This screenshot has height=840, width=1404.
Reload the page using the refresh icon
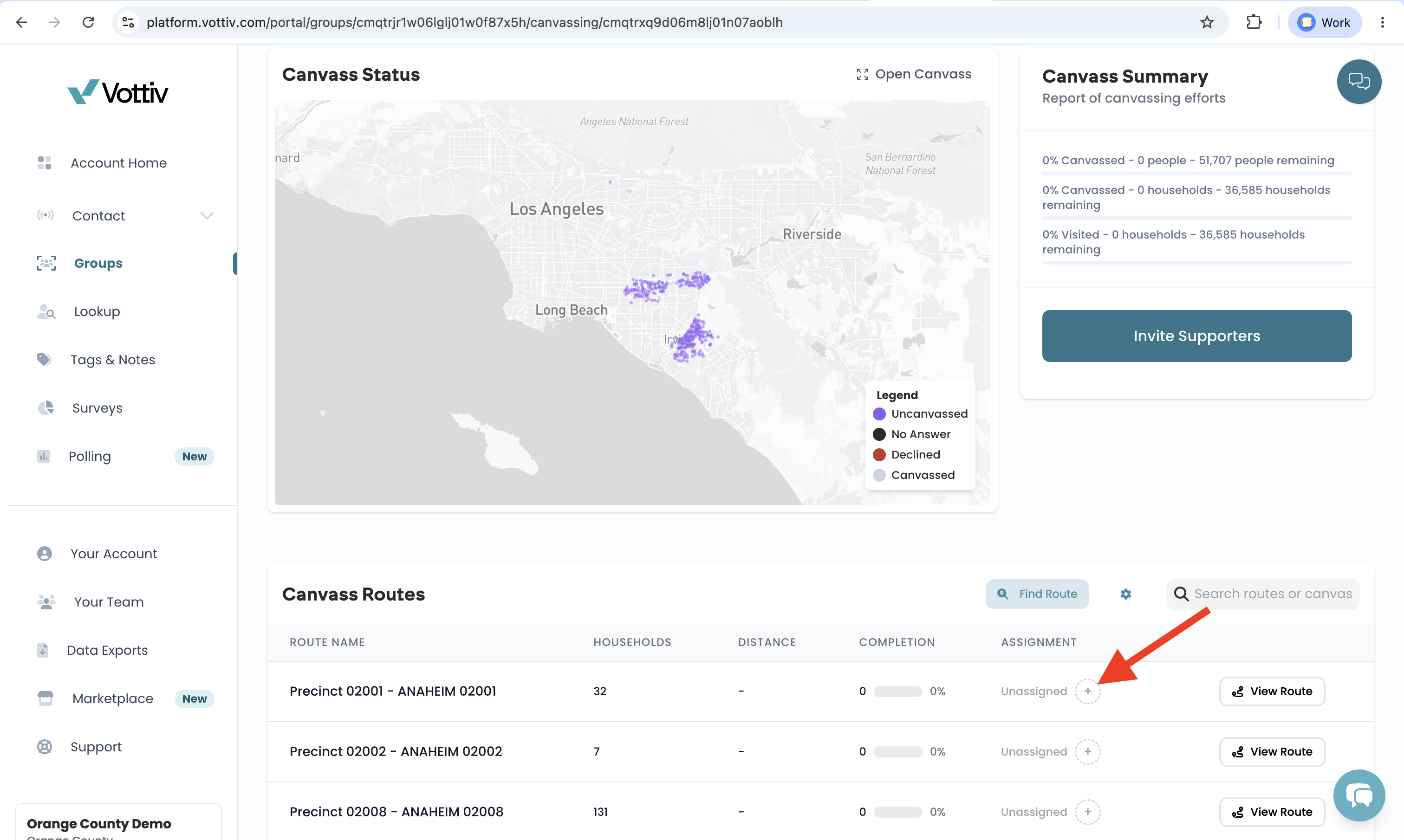click(88, 22)
